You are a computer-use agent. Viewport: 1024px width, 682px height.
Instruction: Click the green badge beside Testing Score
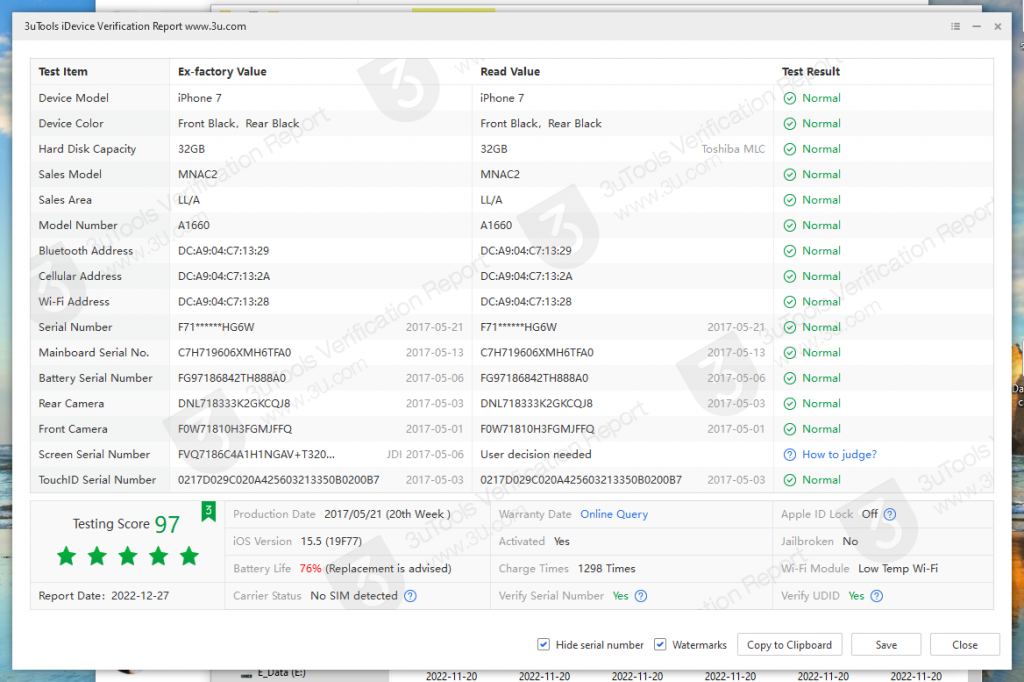point(208,512)
